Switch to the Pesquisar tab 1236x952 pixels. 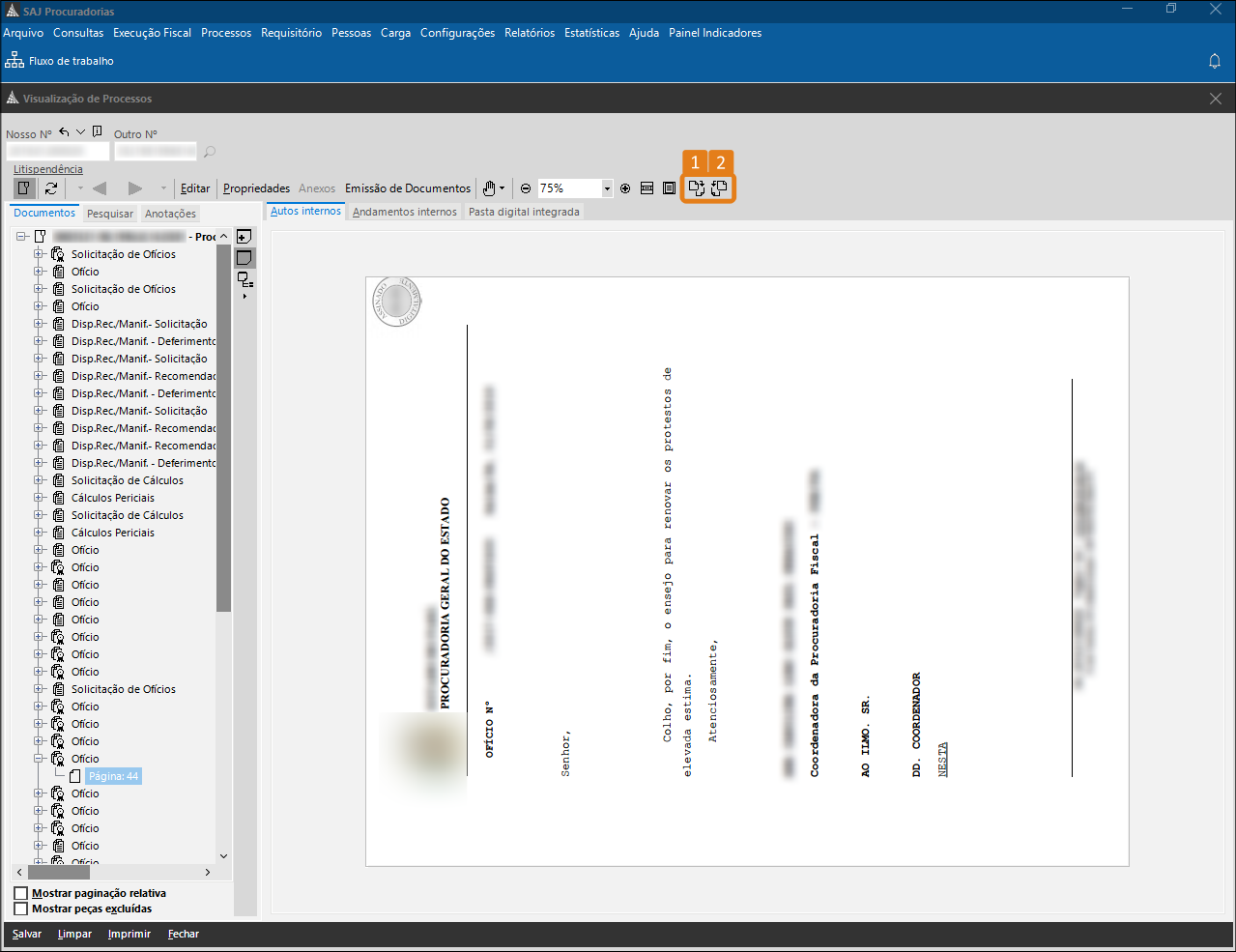point(110,214)
